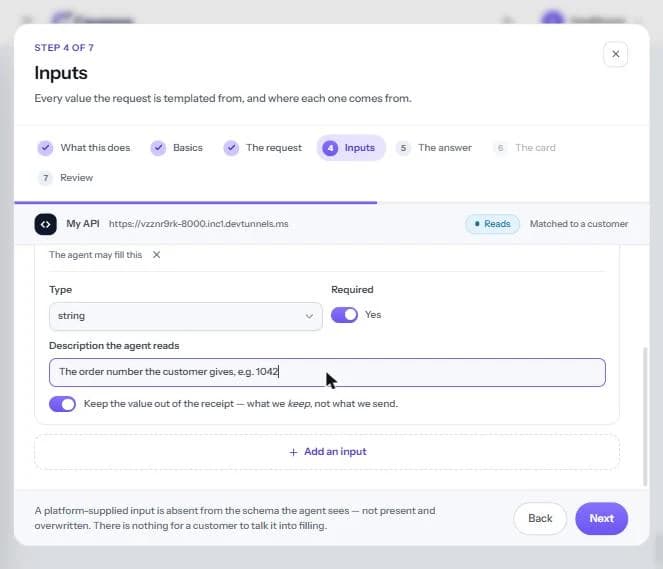Open the Type dropdown showing string

pyautogui.click(x=186, y=316)
